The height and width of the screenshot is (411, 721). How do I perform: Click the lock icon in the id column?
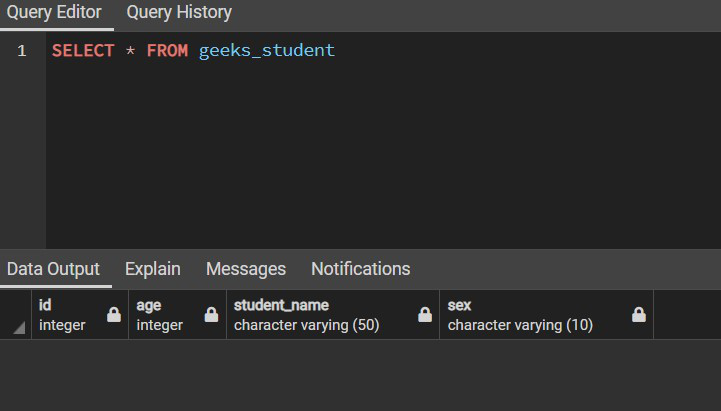[x=114, y=315]
